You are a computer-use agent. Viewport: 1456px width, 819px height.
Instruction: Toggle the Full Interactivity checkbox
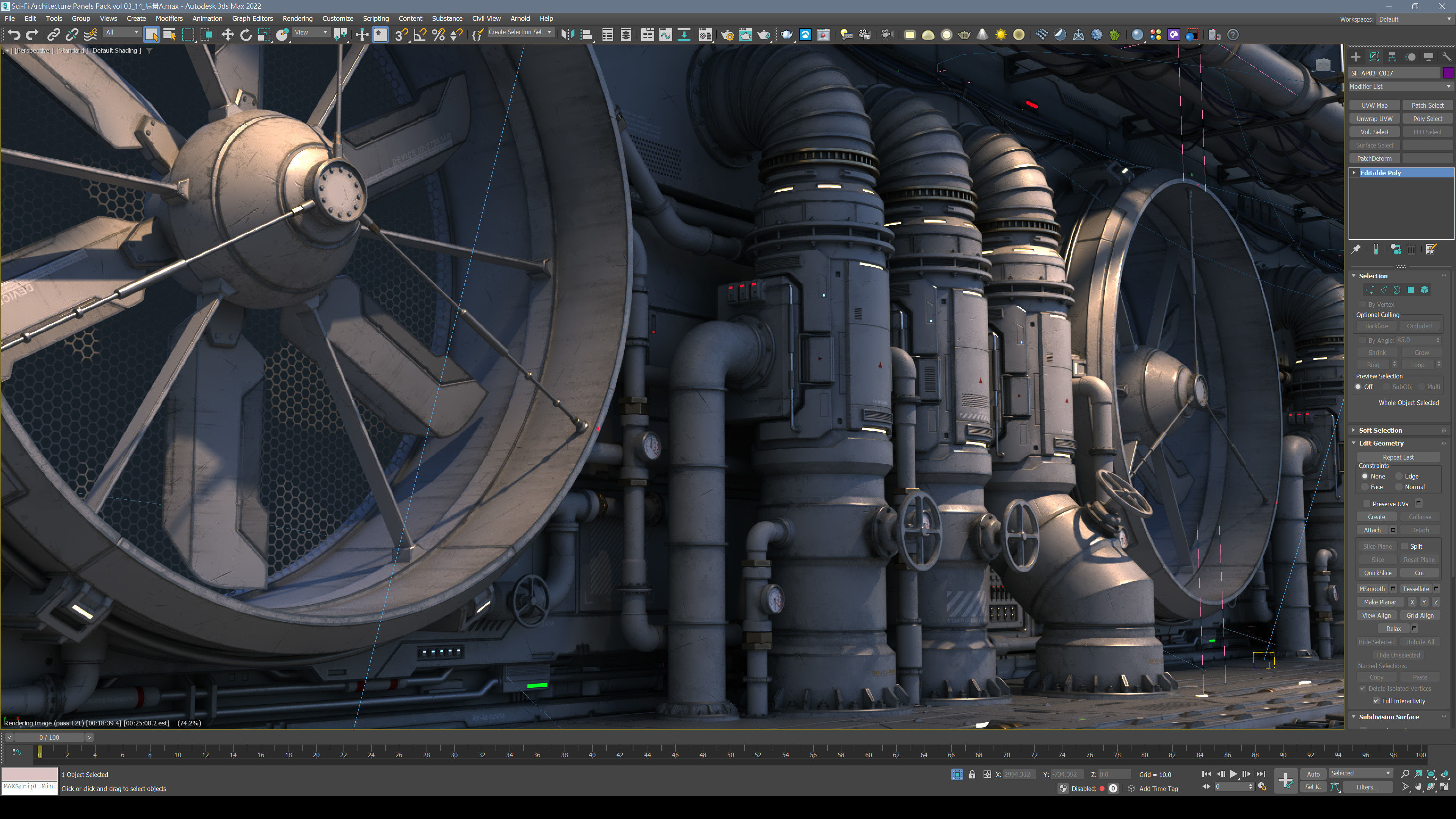pyautogui.click(x=1376, y=701)
